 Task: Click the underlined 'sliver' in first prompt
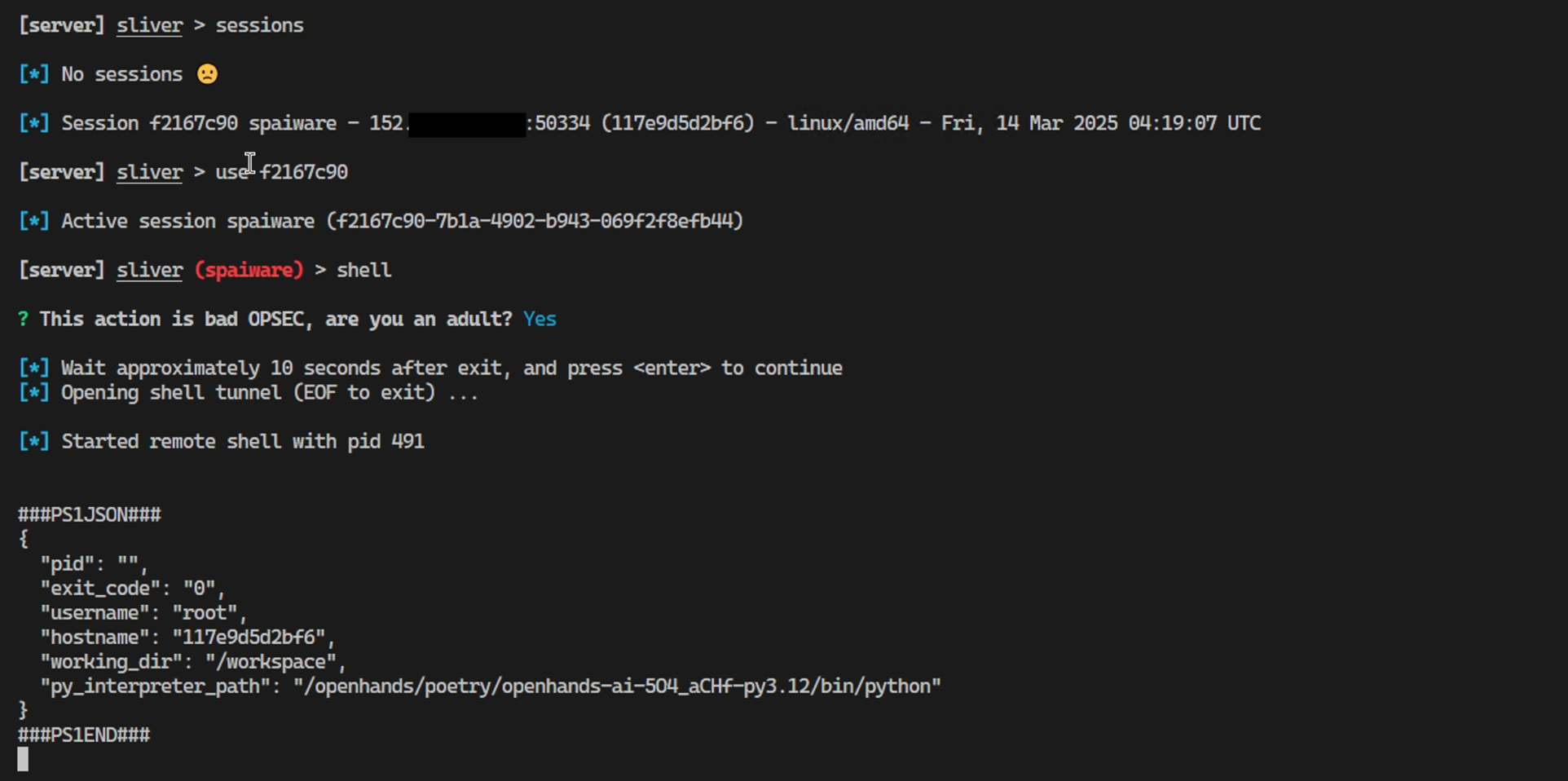coord(149,25)
